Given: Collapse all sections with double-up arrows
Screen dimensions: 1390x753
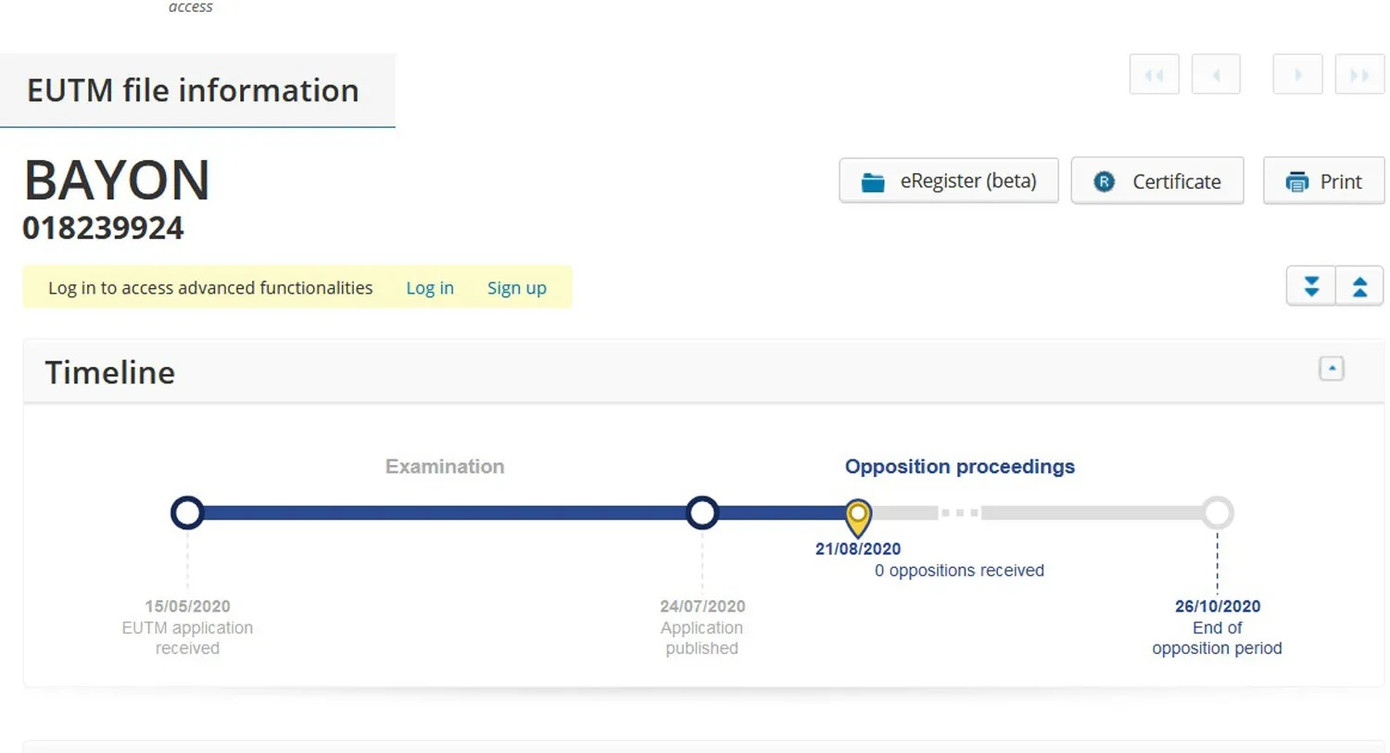Looking at the screenshot, I should [x=1359, y=287].
